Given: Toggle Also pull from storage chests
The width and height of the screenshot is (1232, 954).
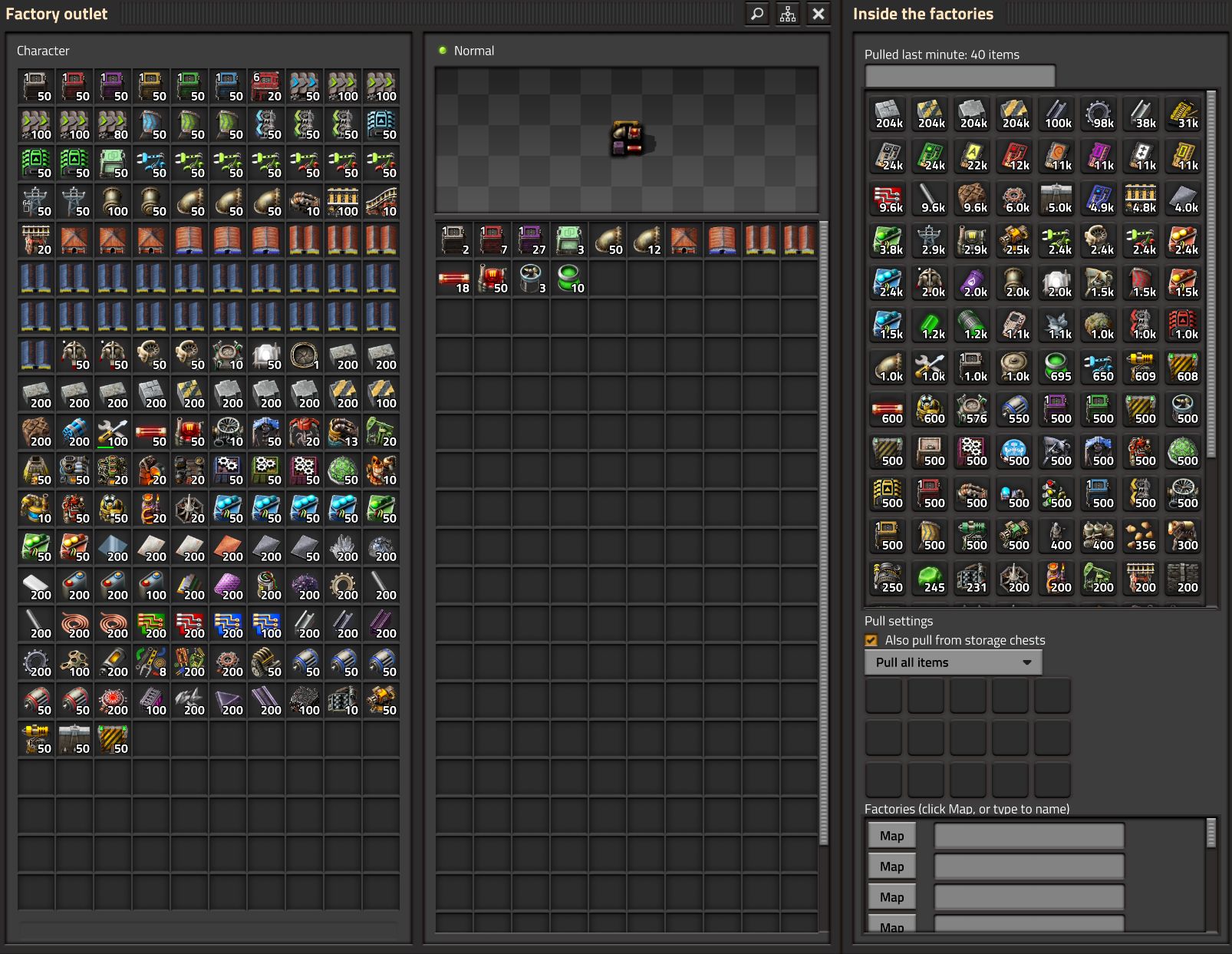Looking at the screenshot, I should (871, 640).
